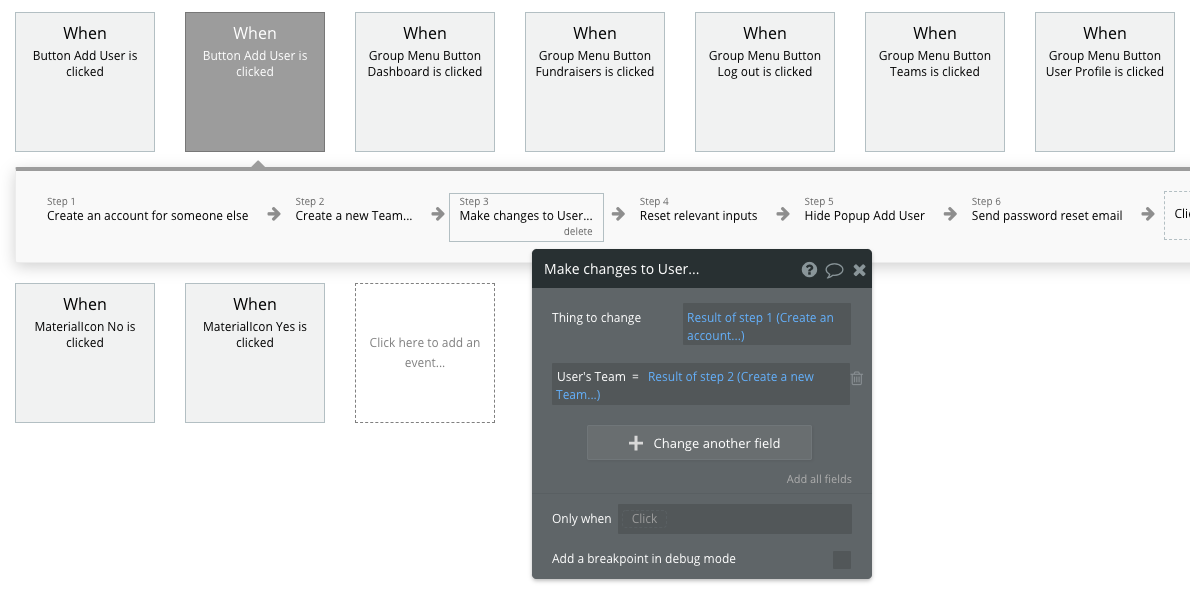Delete Step 3 using the delete link
The width and height of the screenshot is (1190, 611).
coord(577,231)
